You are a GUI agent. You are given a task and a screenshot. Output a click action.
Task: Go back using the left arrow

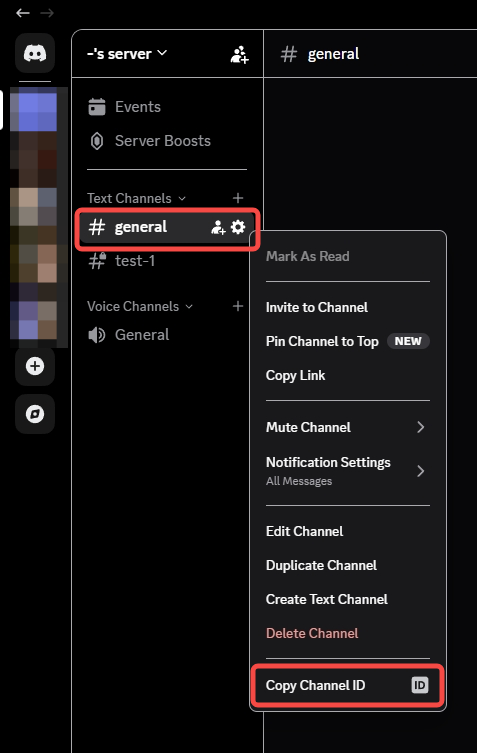tap(23, 13)
